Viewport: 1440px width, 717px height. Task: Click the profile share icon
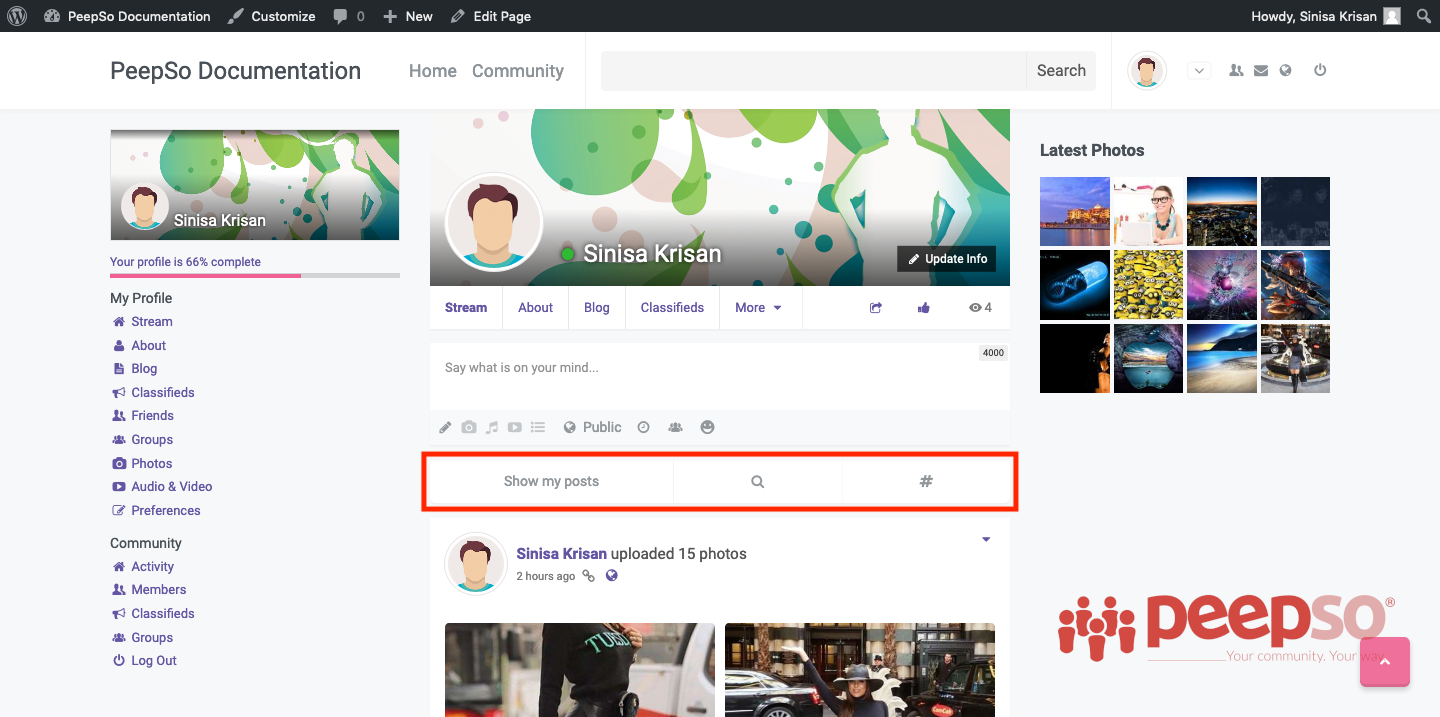pos(876,308)
